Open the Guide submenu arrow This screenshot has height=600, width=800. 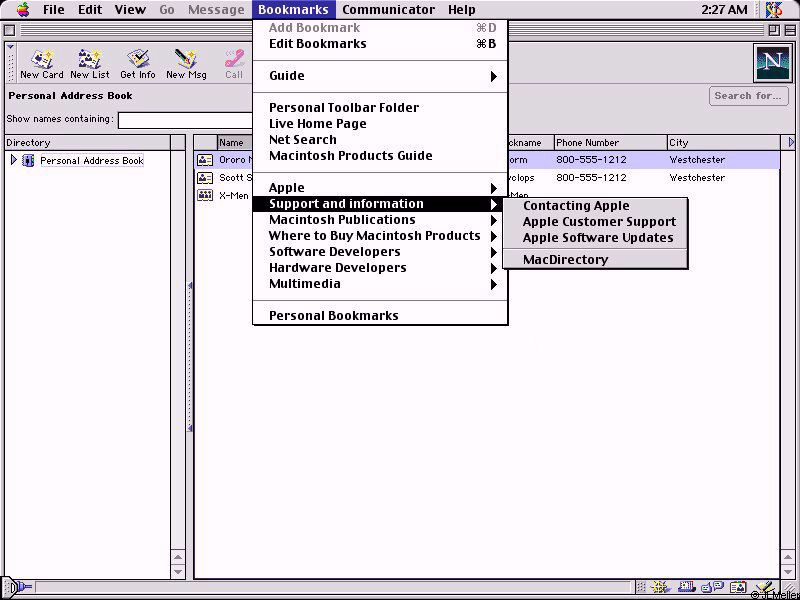coord(493,76)
